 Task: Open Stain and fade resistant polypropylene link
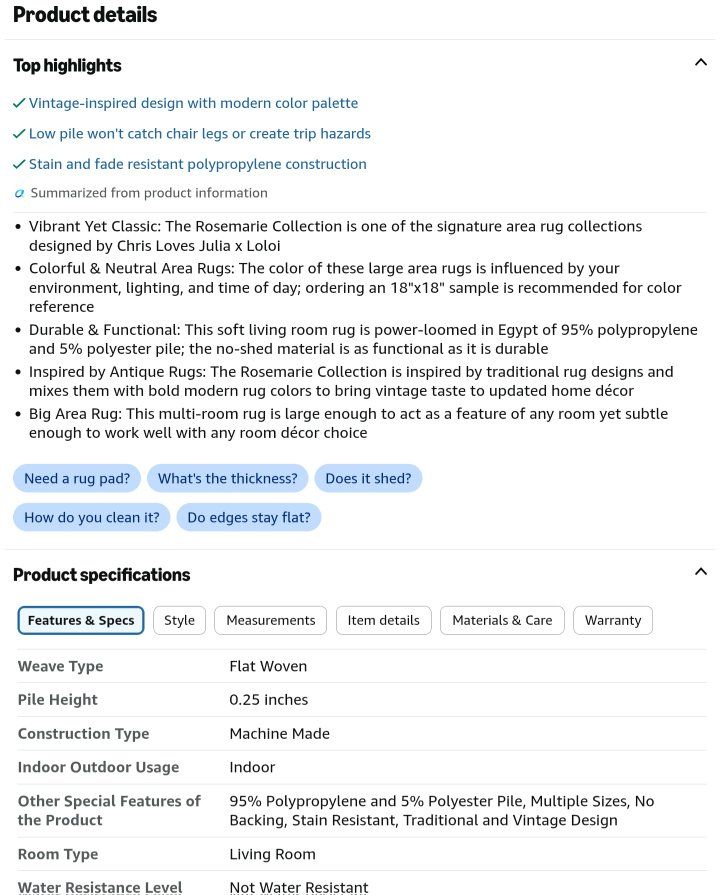tap(198, 164)
